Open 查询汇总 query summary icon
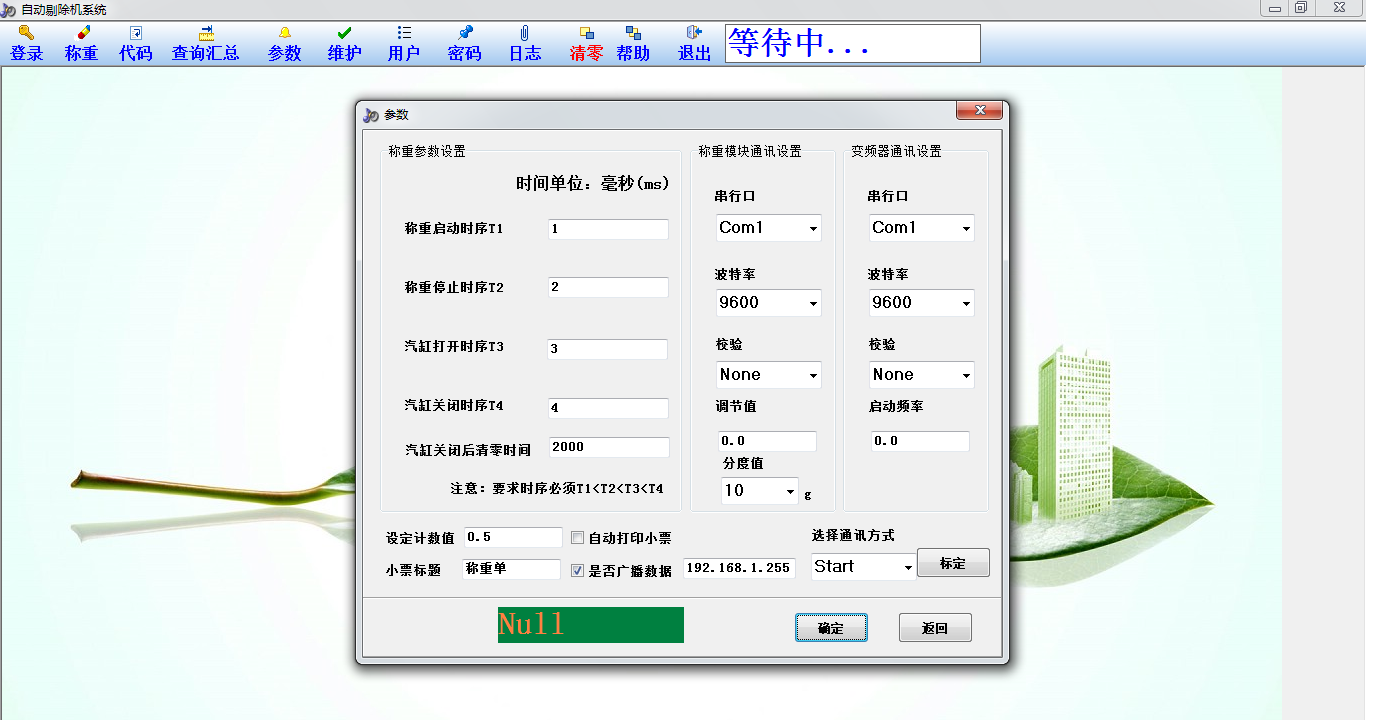Screen dimensions: 1387x720 206,33
